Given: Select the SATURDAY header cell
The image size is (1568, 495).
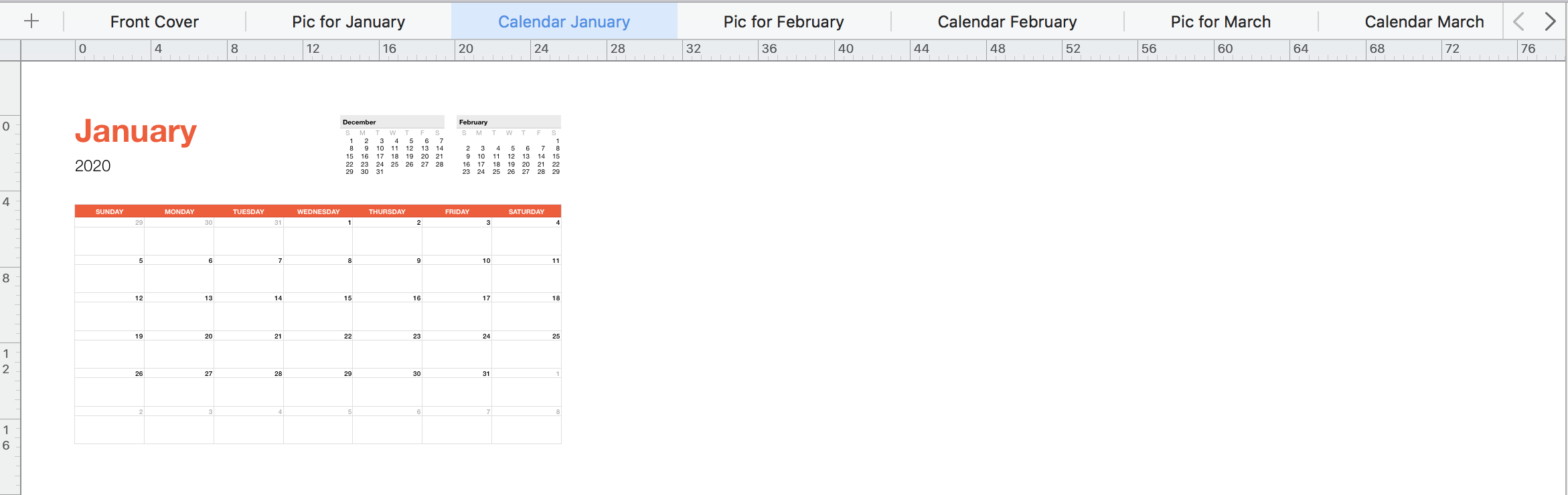Looking at the screenshot, I should pyautogui.click(x=526, y=211).
